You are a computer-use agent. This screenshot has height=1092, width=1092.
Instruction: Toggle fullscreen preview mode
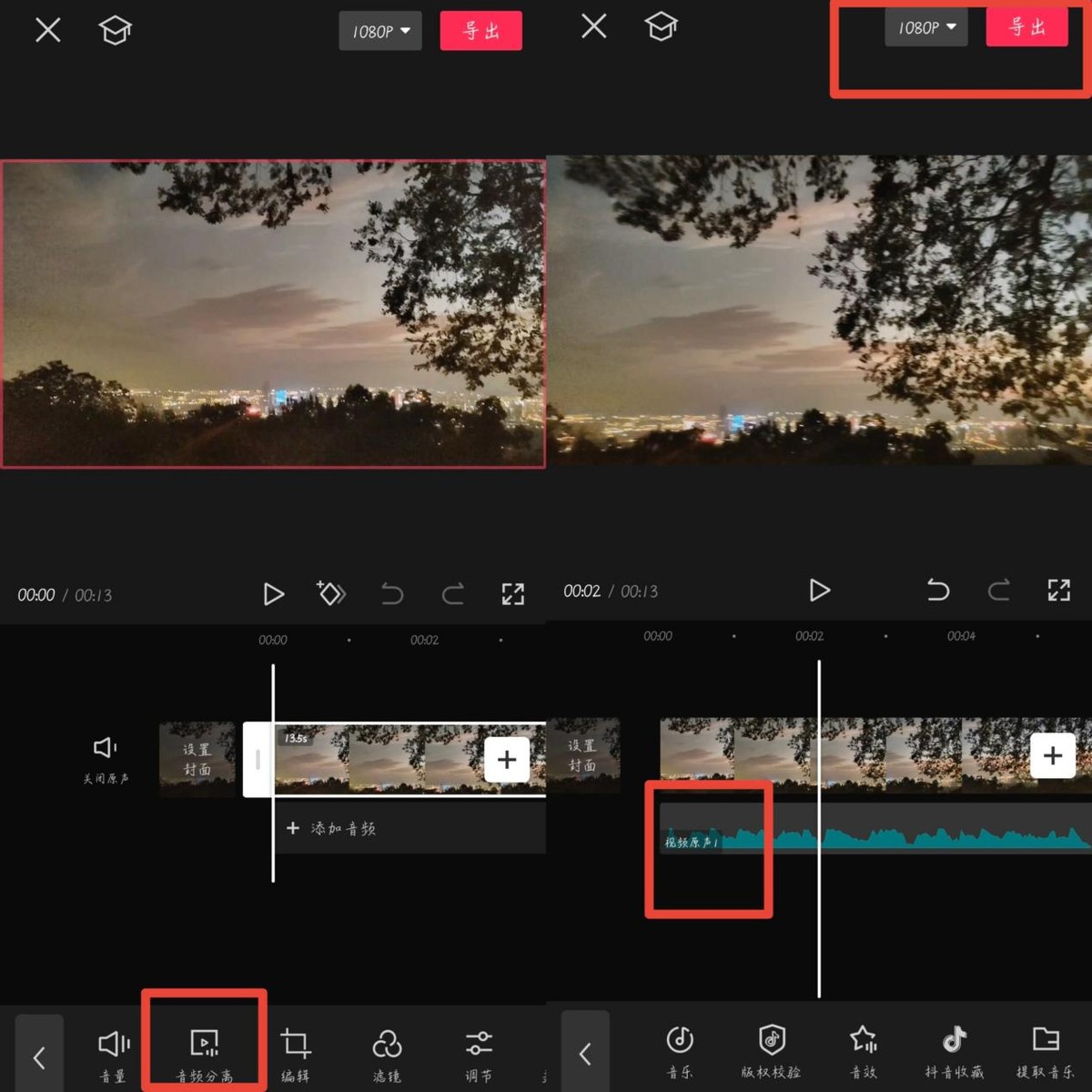coord(512,593)
